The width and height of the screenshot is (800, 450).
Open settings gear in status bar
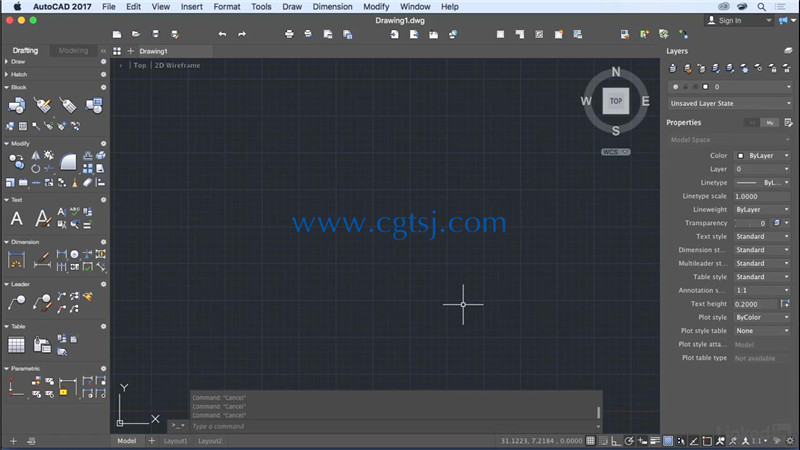click(790, 441)
